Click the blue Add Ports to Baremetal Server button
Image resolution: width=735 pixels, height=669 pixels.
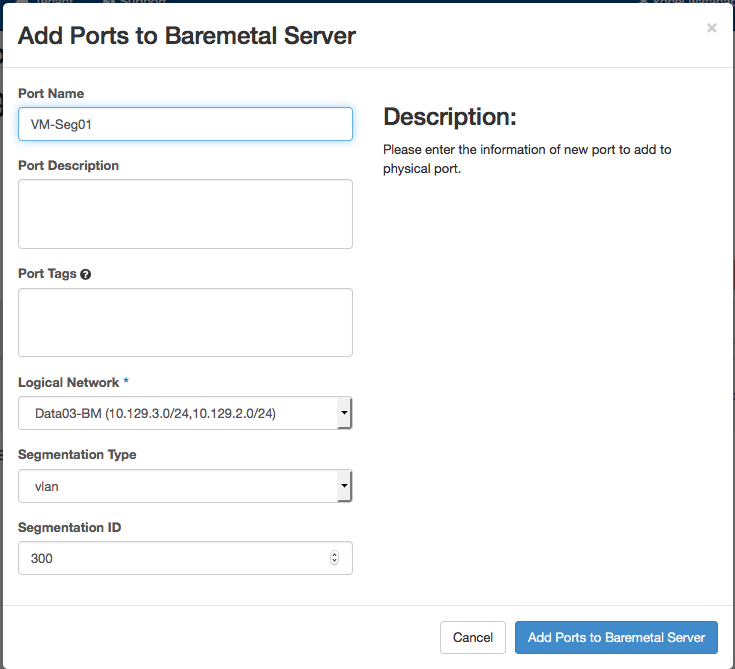[x=616, y=637]
